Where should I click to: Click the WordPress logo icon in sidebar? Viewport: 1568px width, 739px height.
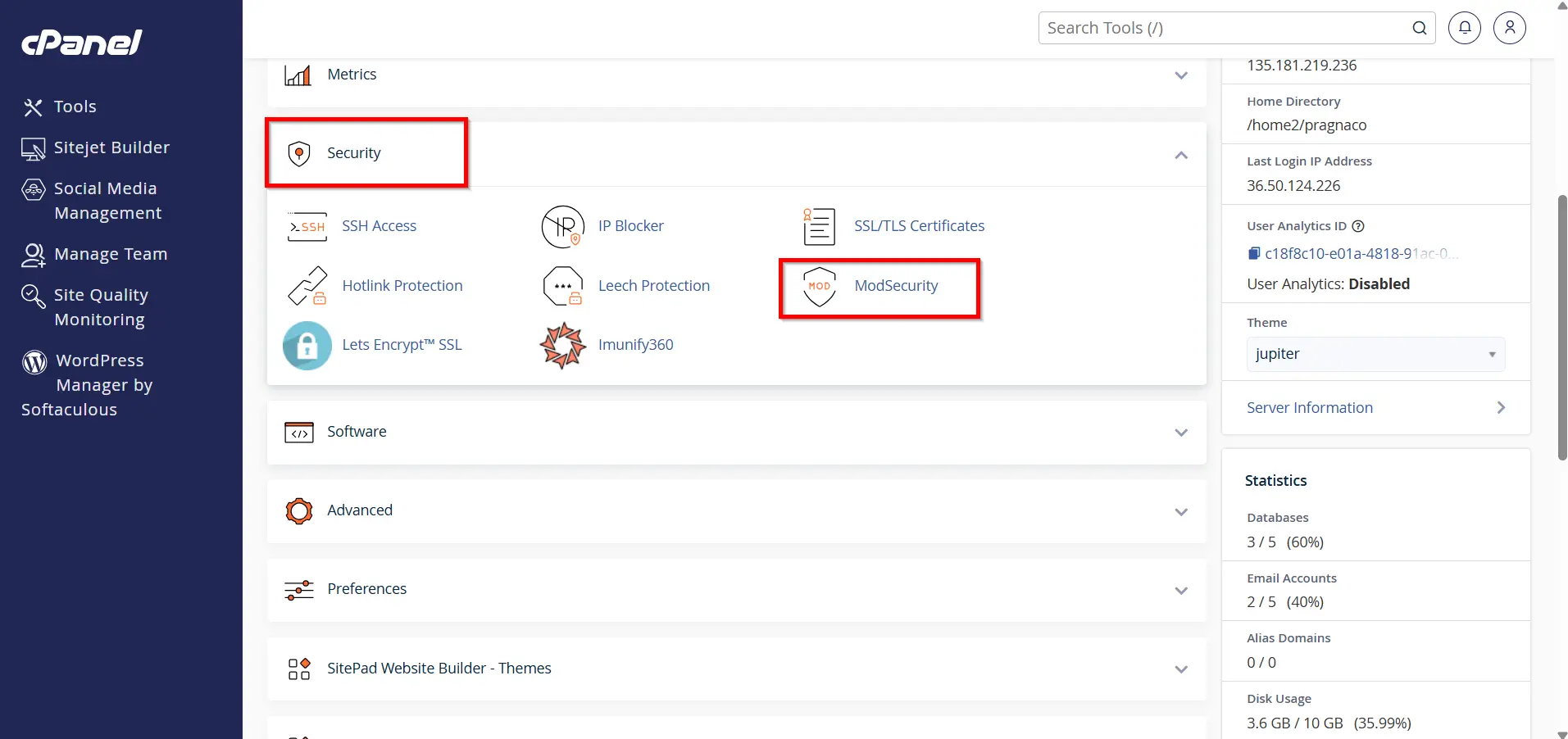pyautogui.click(x=34, y=361)
